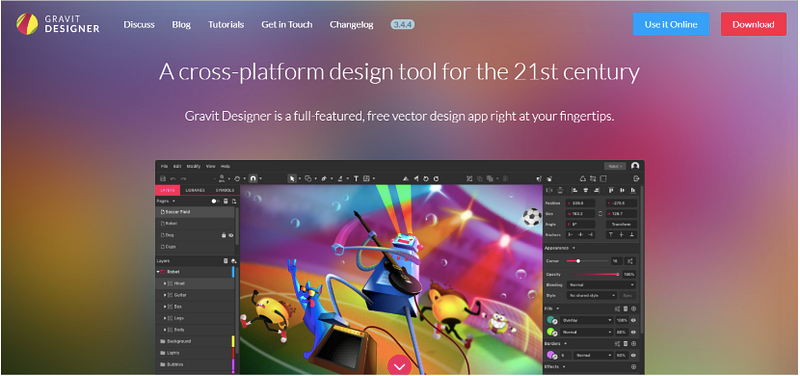Toggle visibility of the Overlay fill
This screenshot has height=376, width=800.
[x=634, y=320]
